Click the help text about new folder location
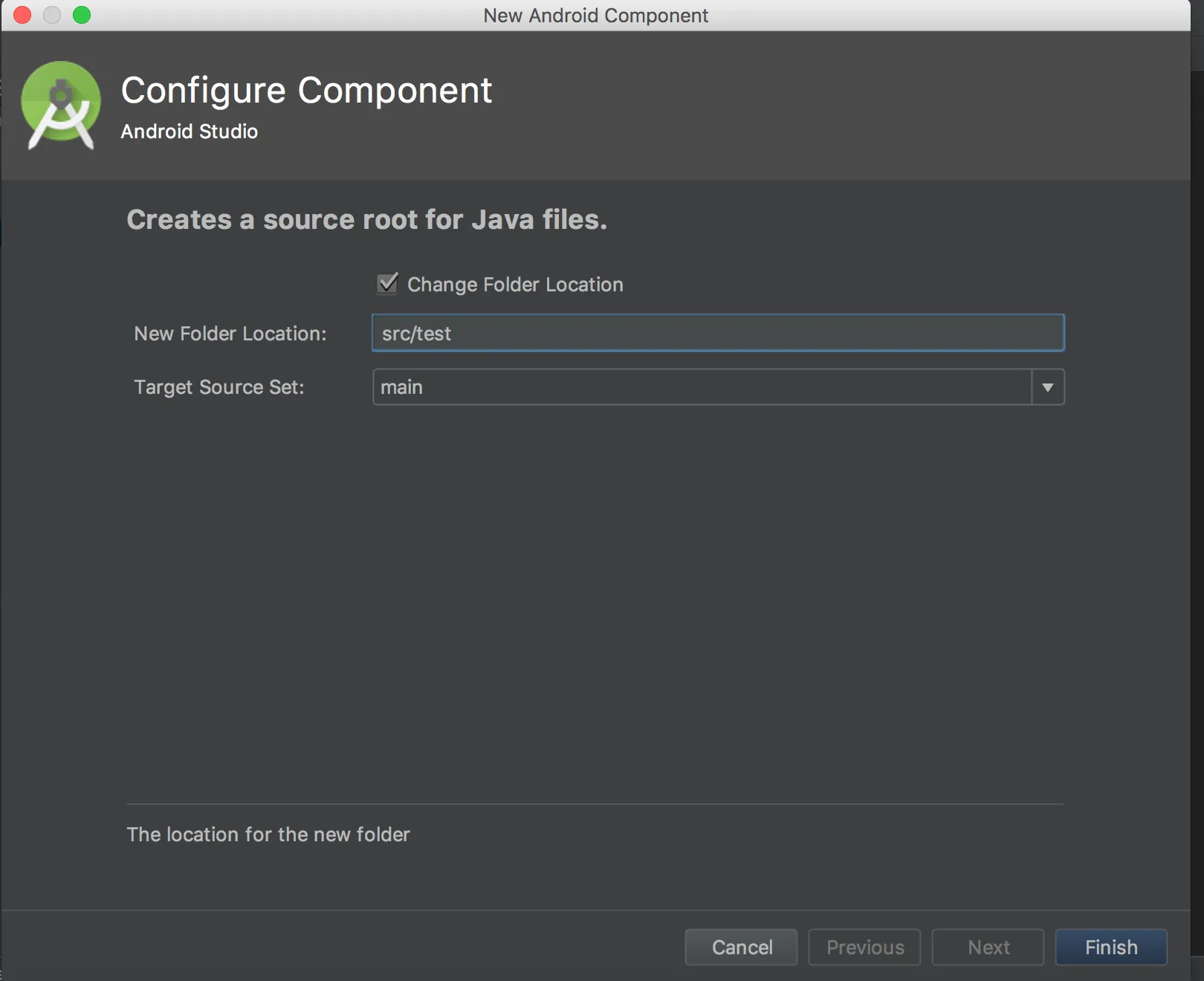This screenshot has width=1204, height=981. click(268, 835)
